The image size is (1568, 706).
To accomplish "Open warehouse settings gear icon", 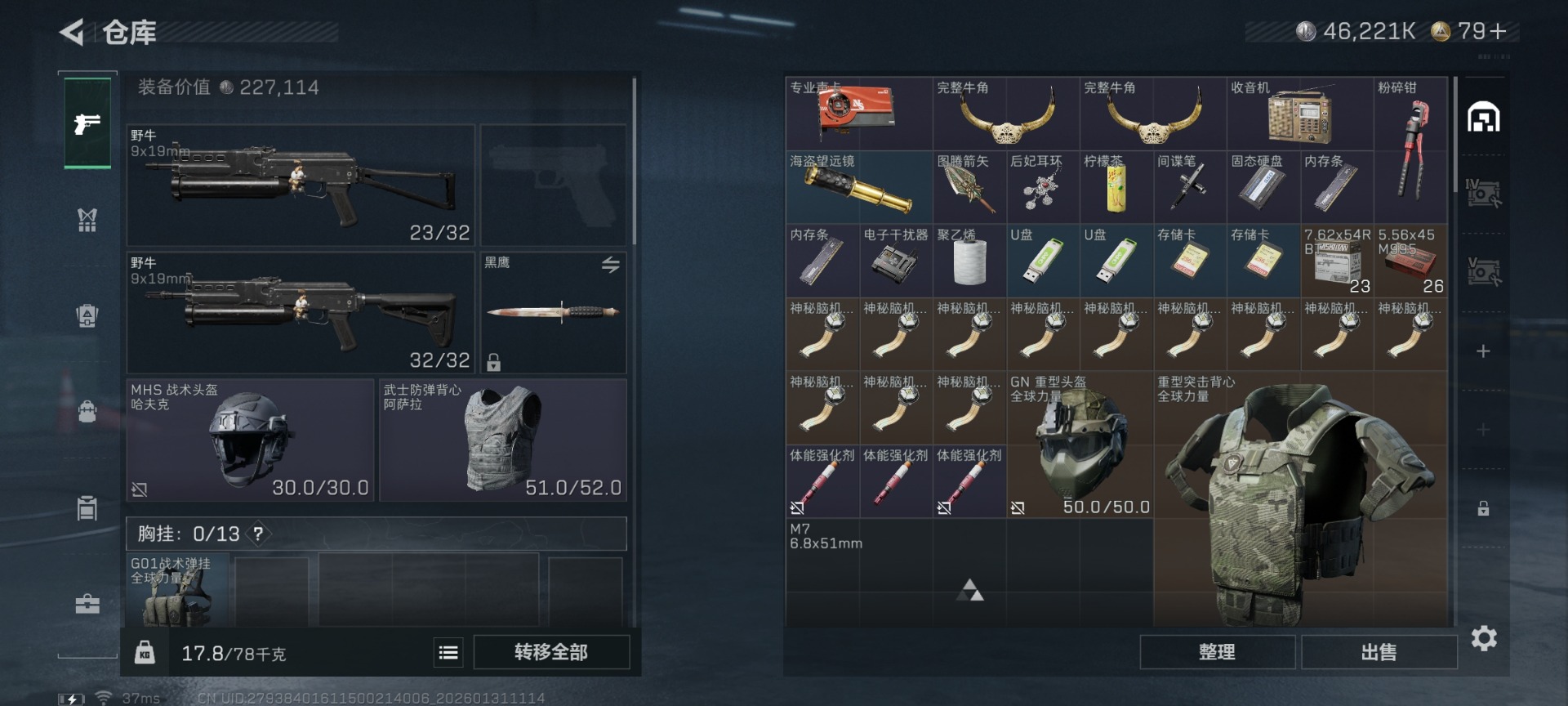I will point(1484,638).
